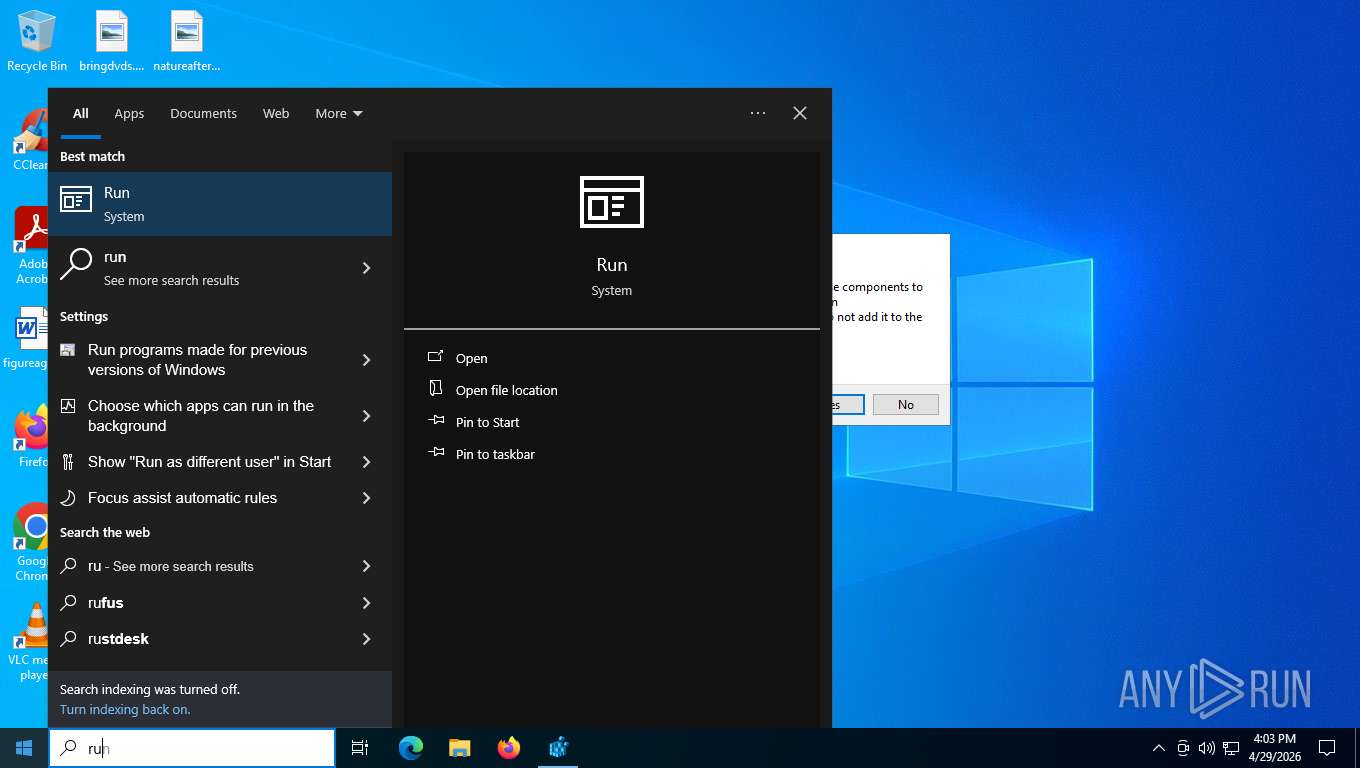Viewport: 1360px width, 768px height.
Task: Open the Run best match result
Action: [220, 204]
